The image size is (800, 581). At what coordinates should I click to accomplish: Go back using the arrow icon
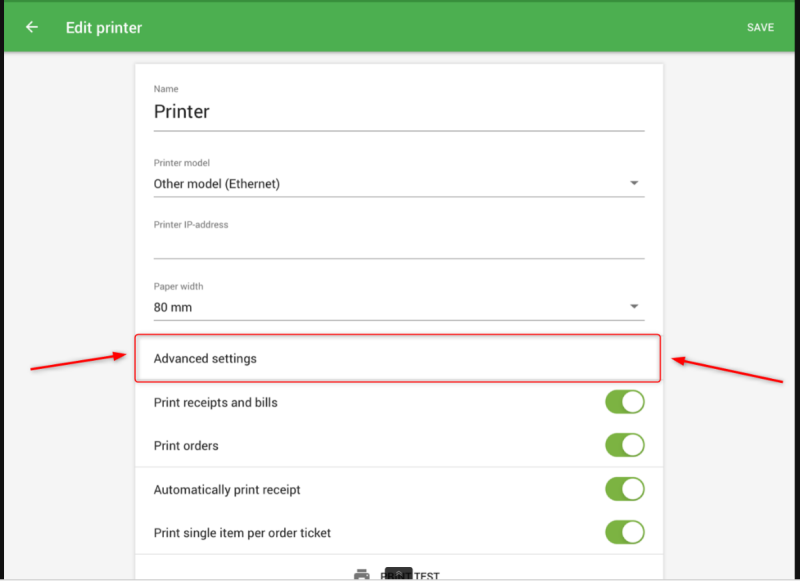tap(32, 27)
